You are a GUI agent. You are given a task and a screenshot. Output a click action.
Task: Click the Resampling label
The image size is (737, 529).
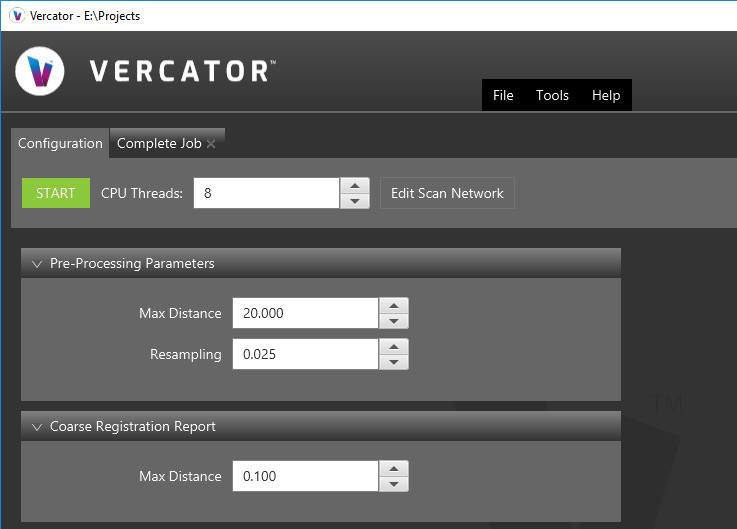tap(186, 355)
